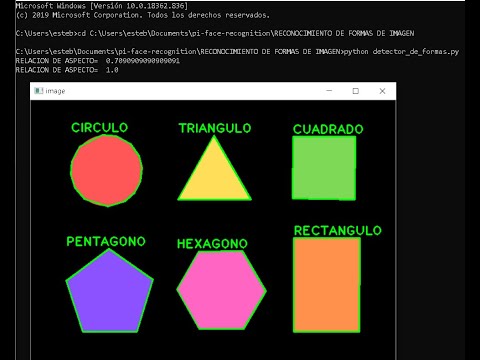
Task: Click the RELACION DE ASPECTO 1.0 line
Action: (x=67, y=70)
